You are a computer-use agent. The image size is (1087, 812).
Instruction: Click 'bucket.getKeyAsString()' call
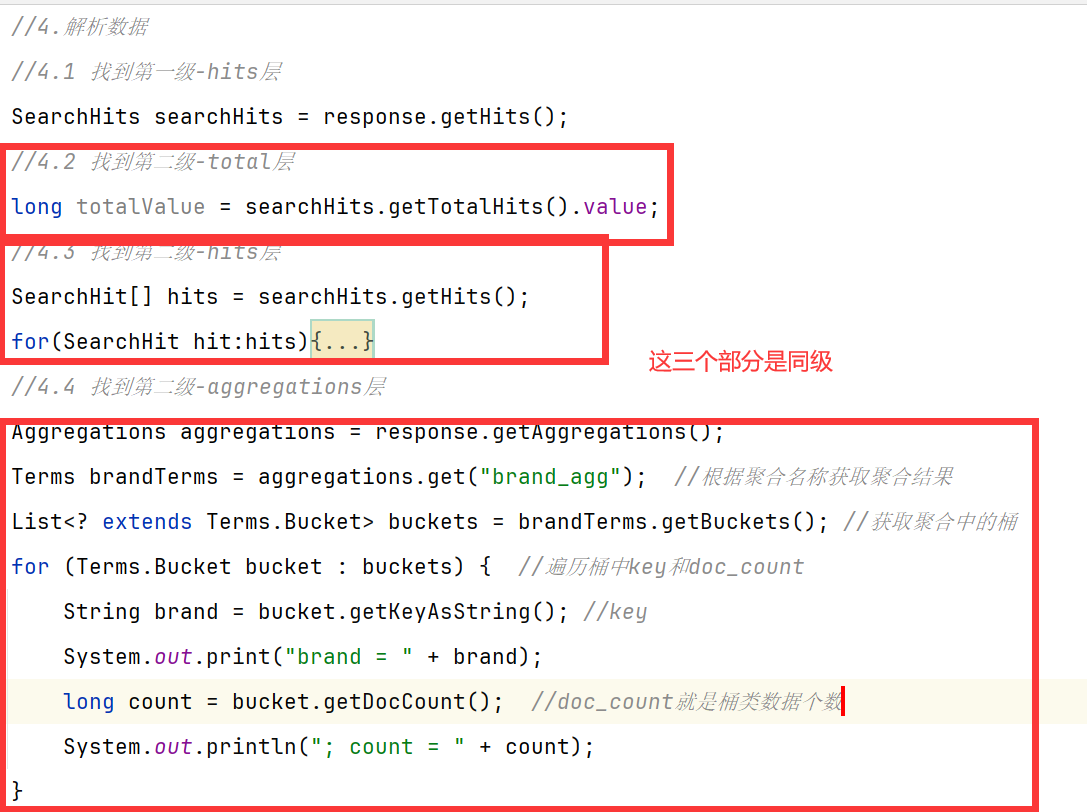point(407,612)
